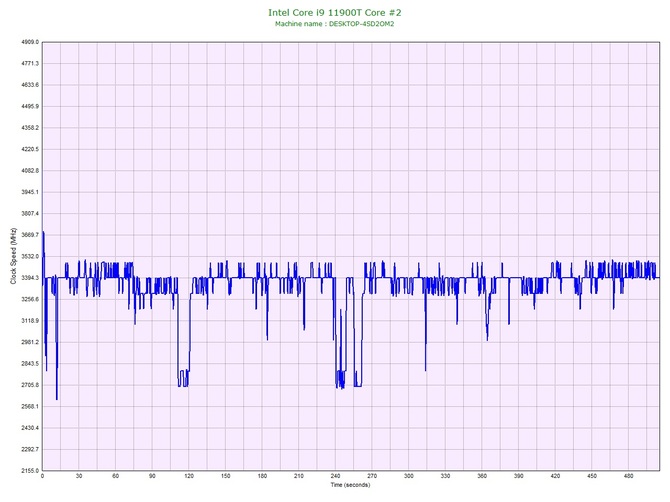Click the 3256.6 y-axis value
This screenshot has height=502, width=670.
30,299
